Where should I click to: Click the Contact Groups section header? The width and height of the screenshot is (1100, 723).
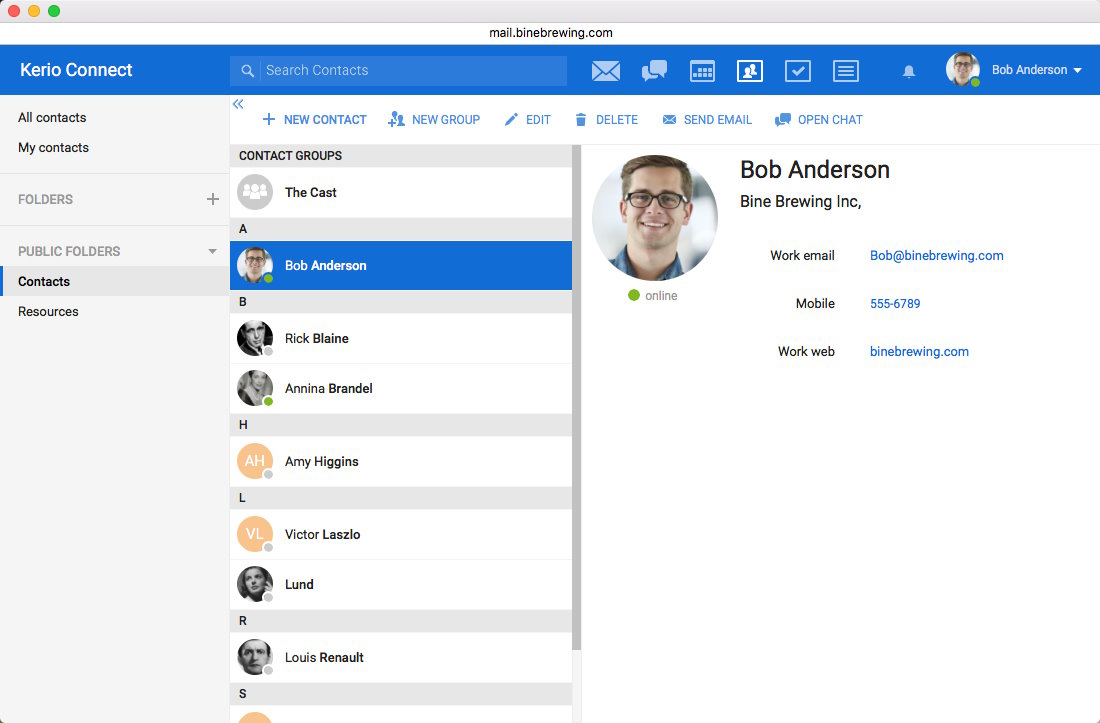coord(401,156)
